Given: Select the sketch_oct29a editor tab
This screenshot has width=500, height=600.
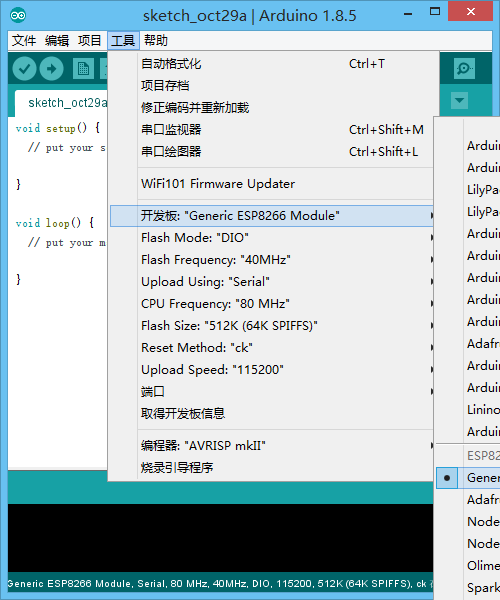Looking at the screenshot, I should pos(61,103).
